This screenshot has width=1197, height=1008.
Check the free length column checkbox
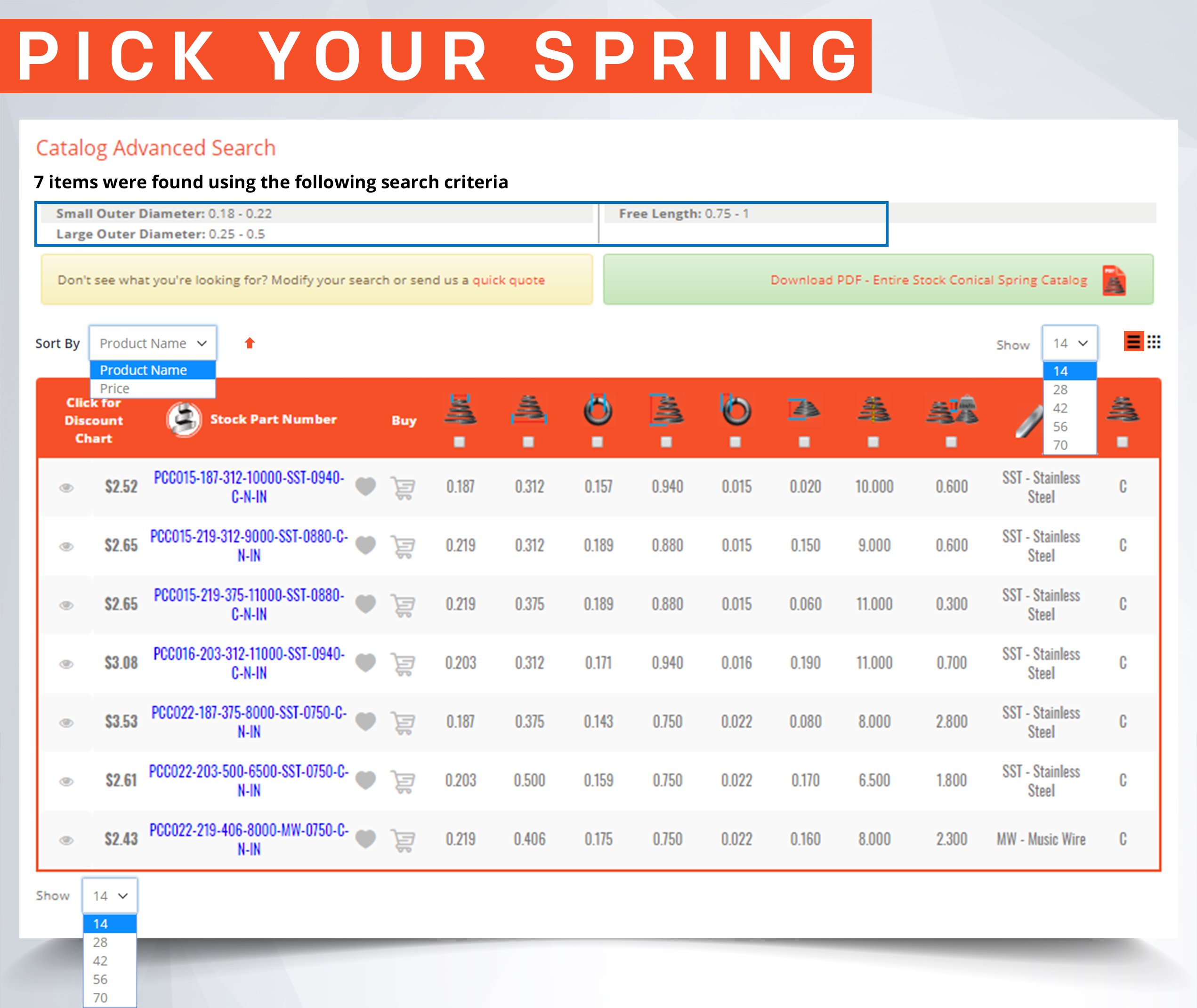[665, 442]
